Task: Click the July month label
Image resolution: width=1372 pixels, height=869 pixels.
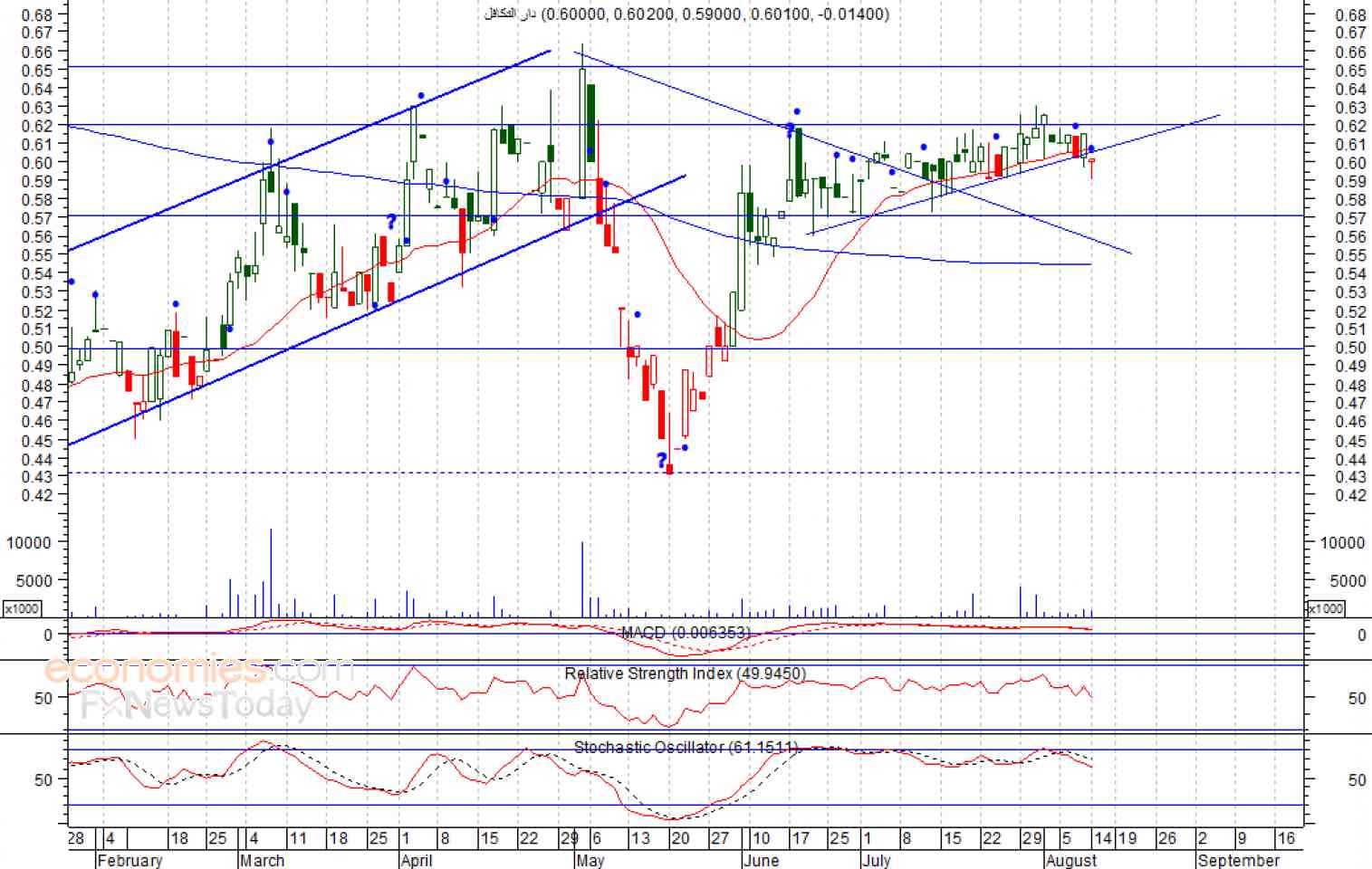Action: (876, 860)
